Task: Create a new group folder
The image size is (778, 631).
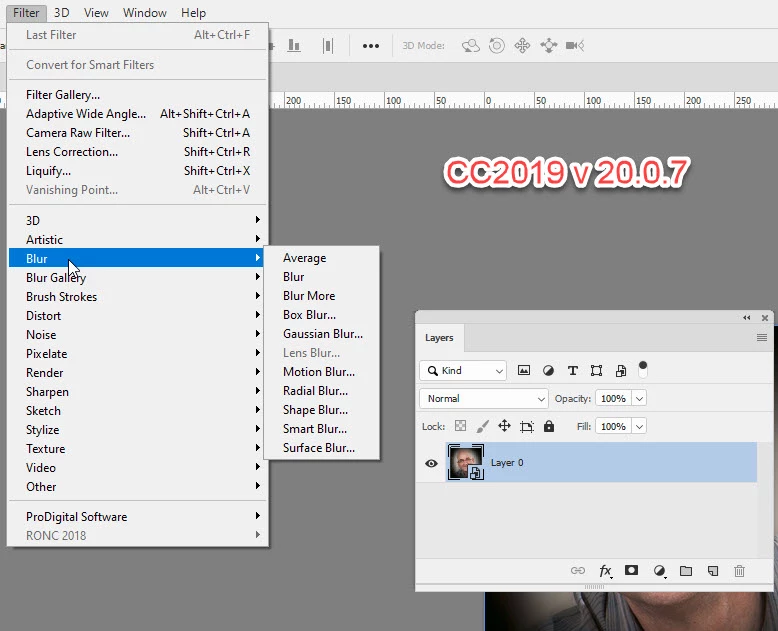Action: pos(686,571)
